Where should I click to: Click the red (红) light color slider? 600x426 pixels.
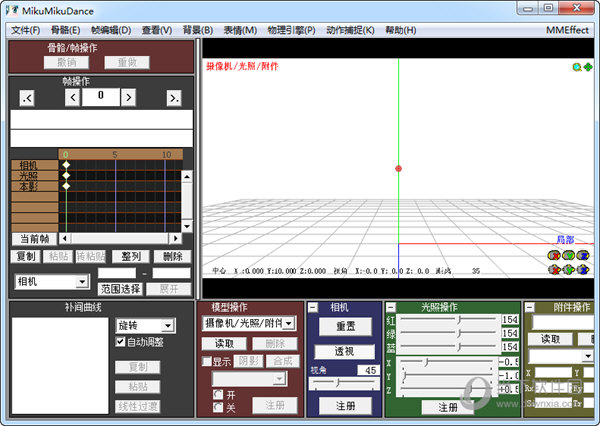[448, 319]
